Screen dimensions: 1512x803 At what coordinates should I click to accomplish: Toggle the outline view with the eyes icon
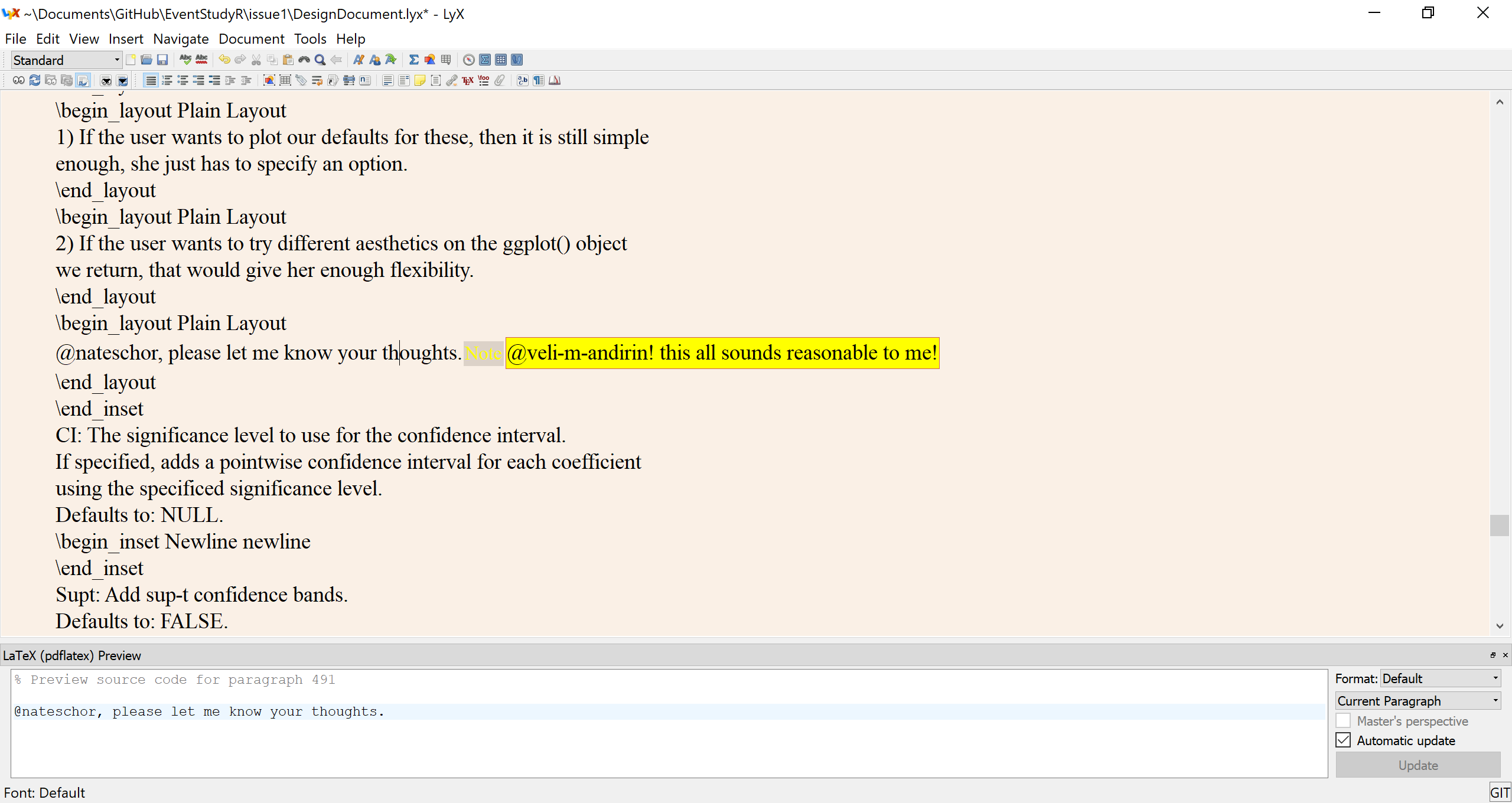(18, 81)
